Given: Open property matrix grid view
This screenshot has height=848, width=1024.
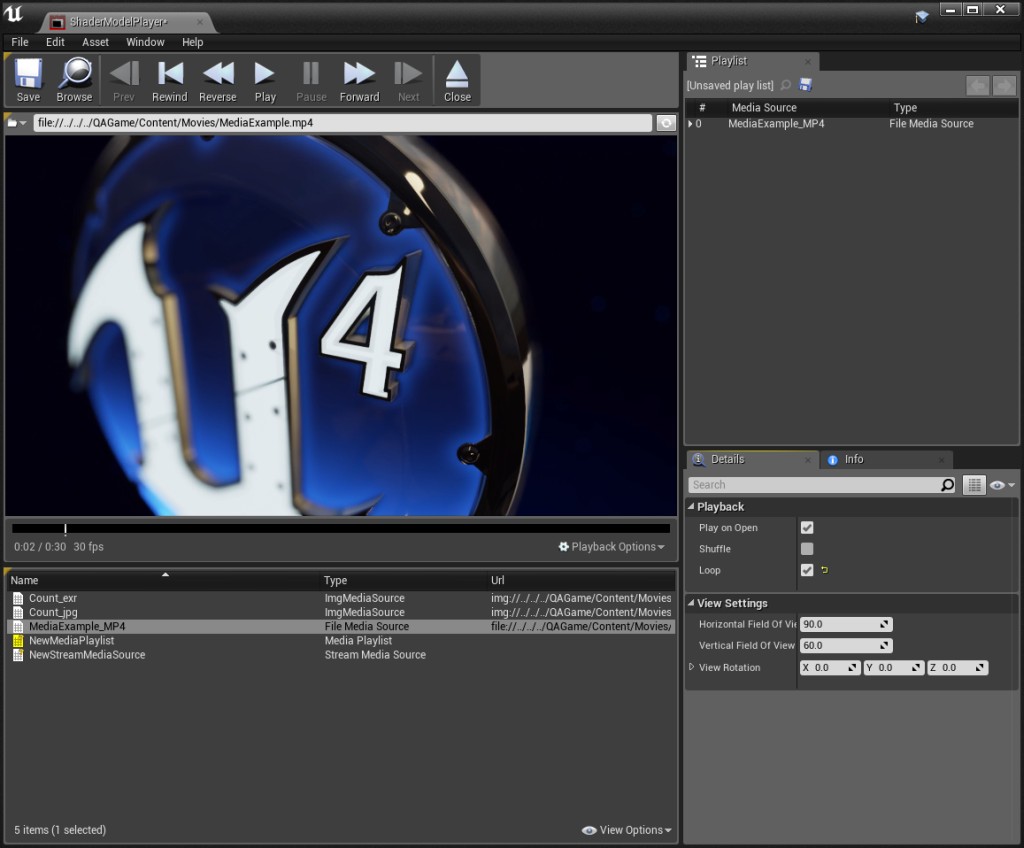Looking at the screenshot, I should pos(974,485).
